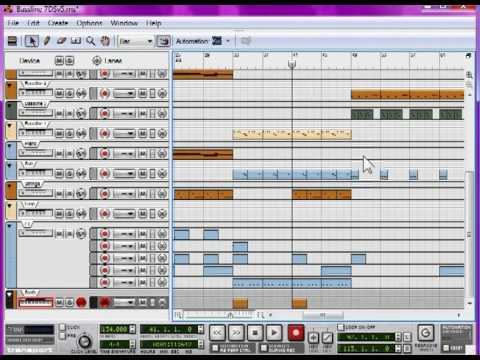Screen dimensions: 480x360
Task: Select the Pencil tool
Action: click(x=47, y=41)
